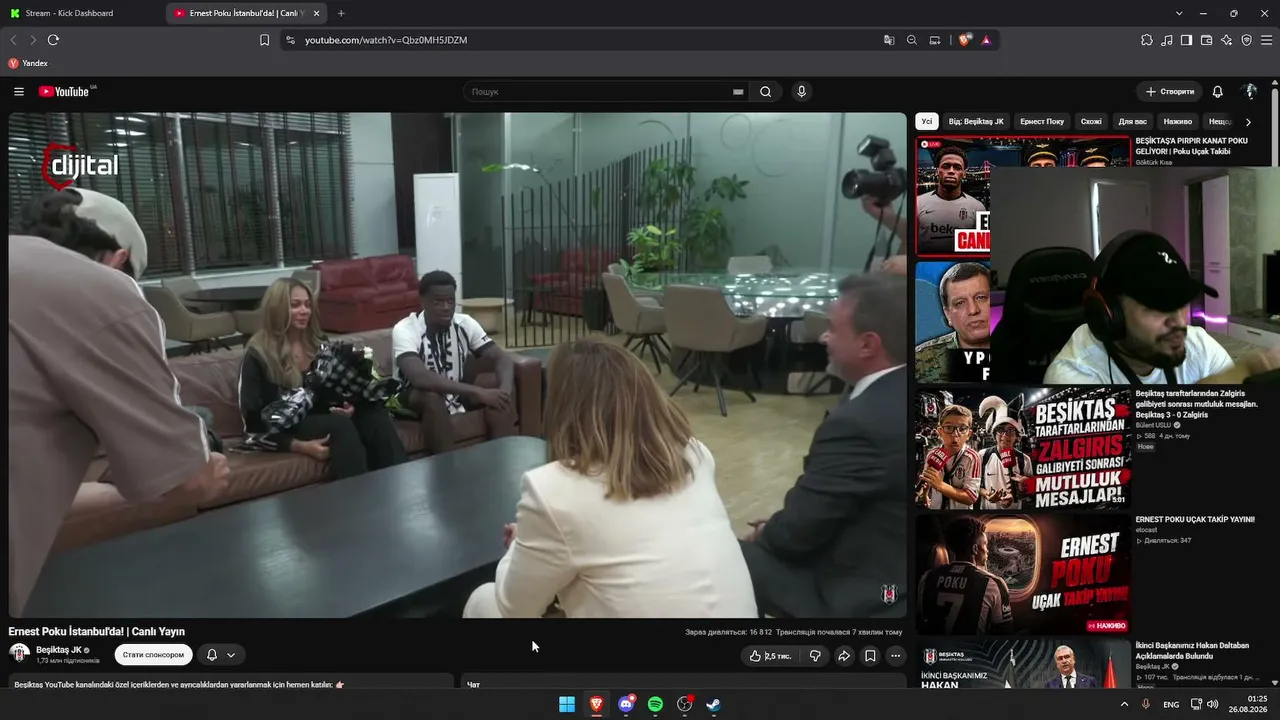Open Brave Leo AI sparkle icon
Viewport: 1280px width, 720px height.
tap(1226, 40)
